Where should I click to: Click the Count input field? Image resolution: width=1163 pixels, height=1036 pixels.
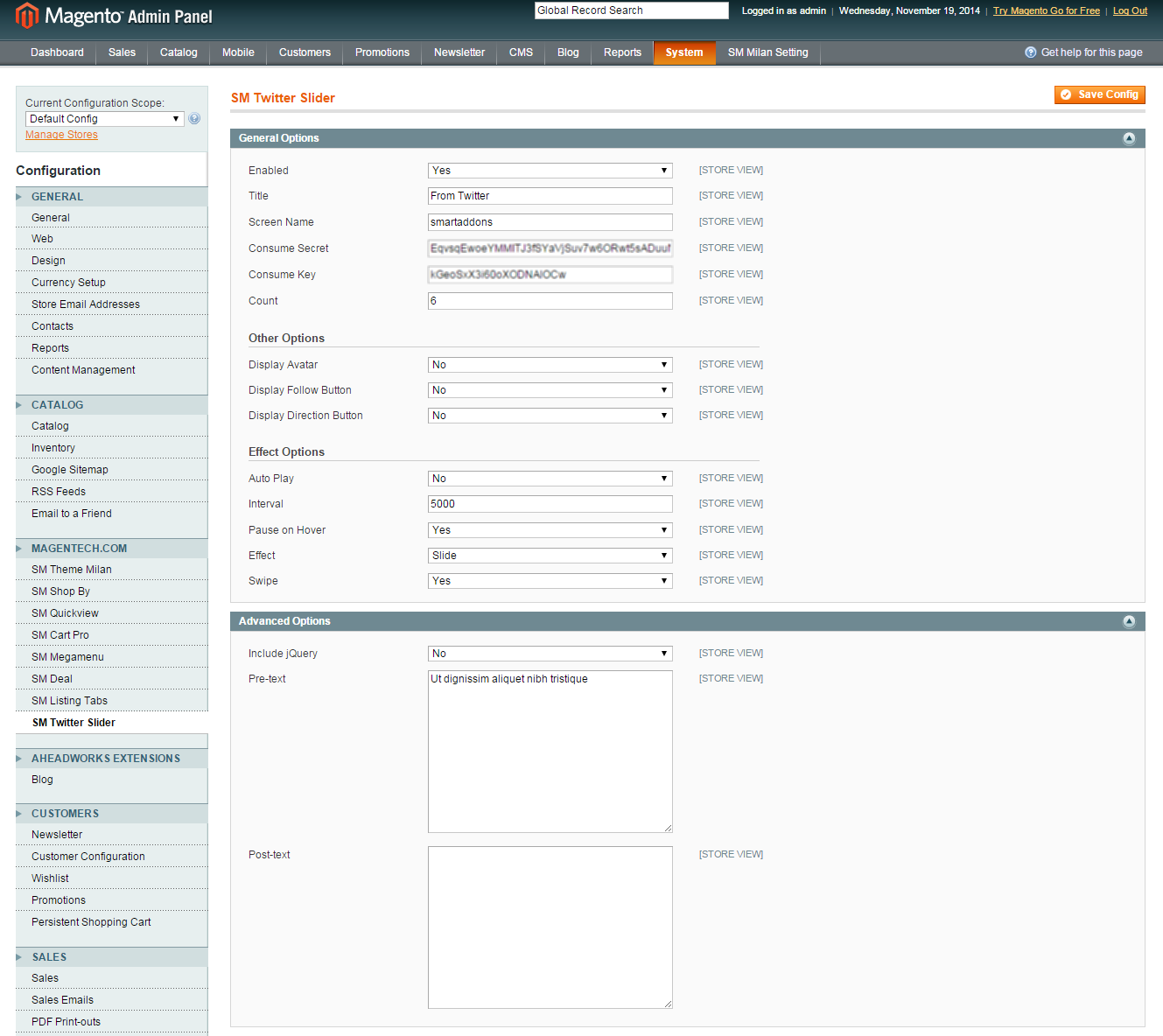(550, 301)
